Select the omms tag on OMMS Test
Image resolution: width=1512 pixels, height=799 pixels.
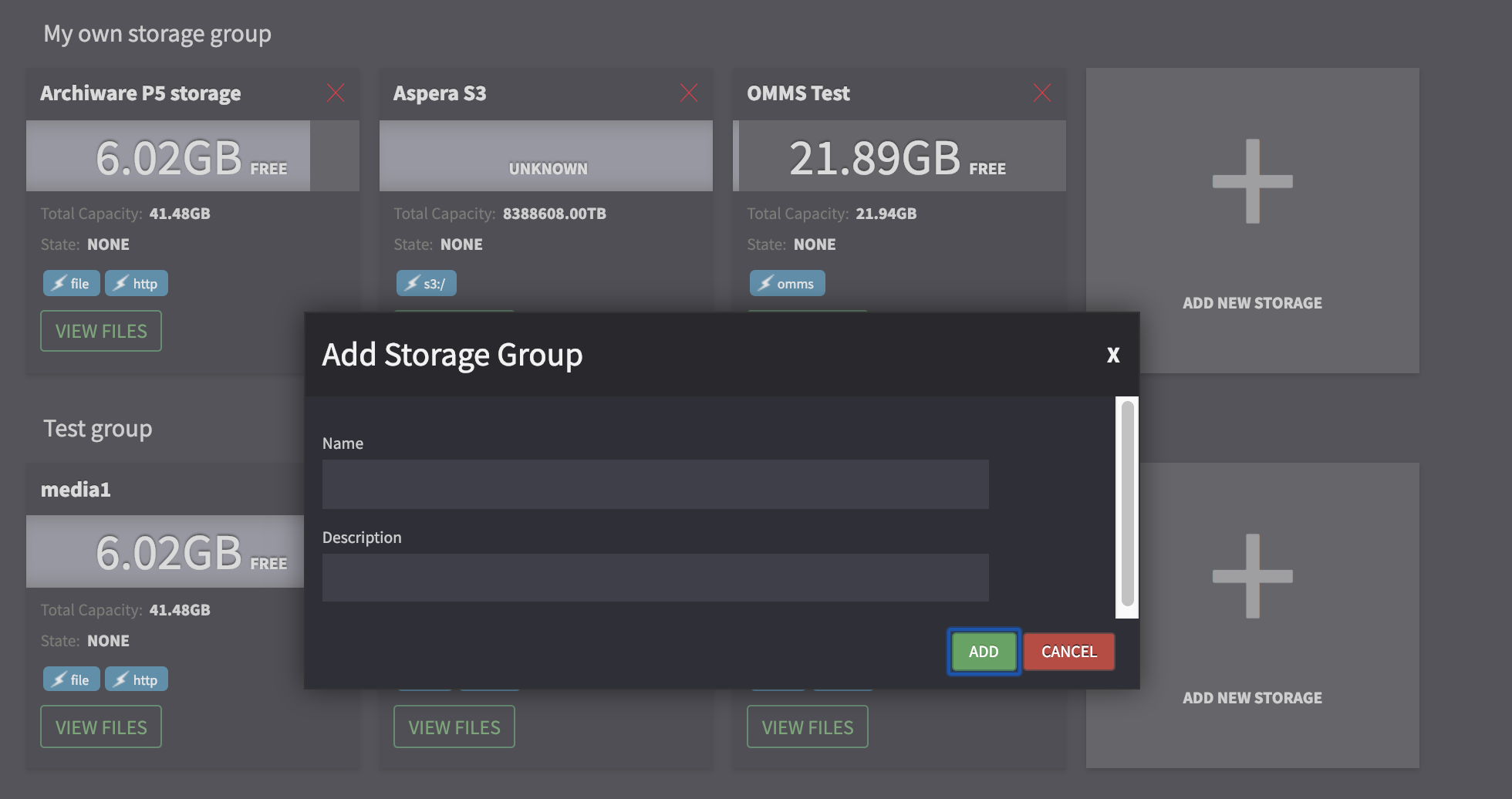tap(787, 283)
